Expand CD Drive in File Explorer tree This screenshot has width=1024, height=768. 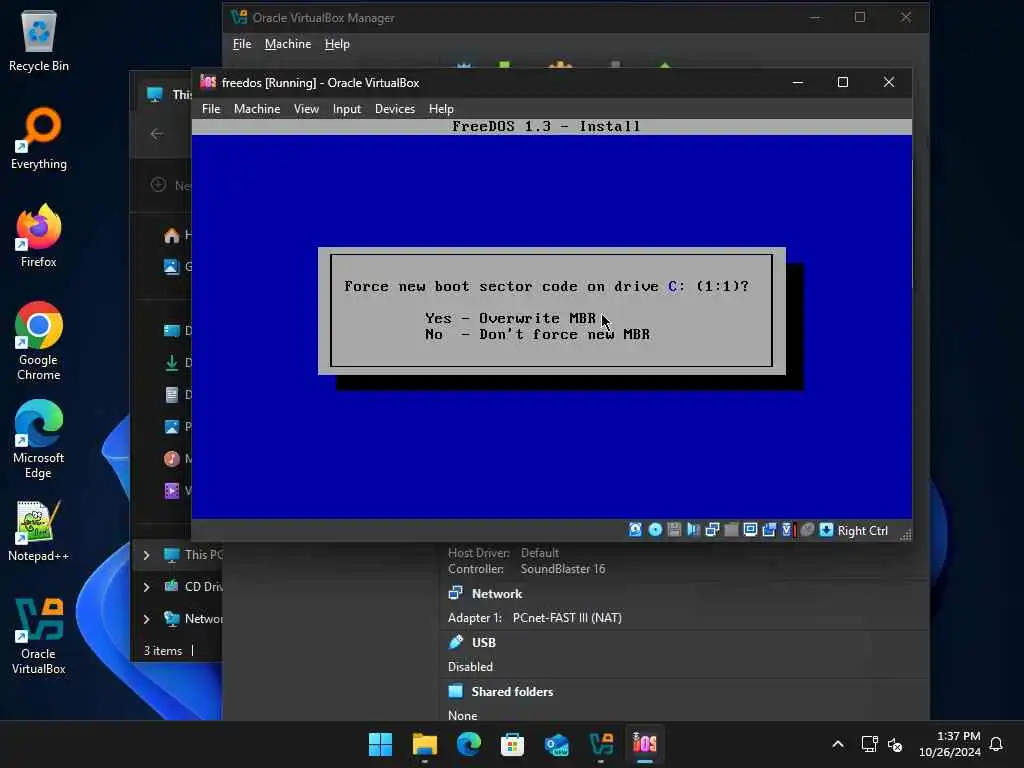pos(146,587)
